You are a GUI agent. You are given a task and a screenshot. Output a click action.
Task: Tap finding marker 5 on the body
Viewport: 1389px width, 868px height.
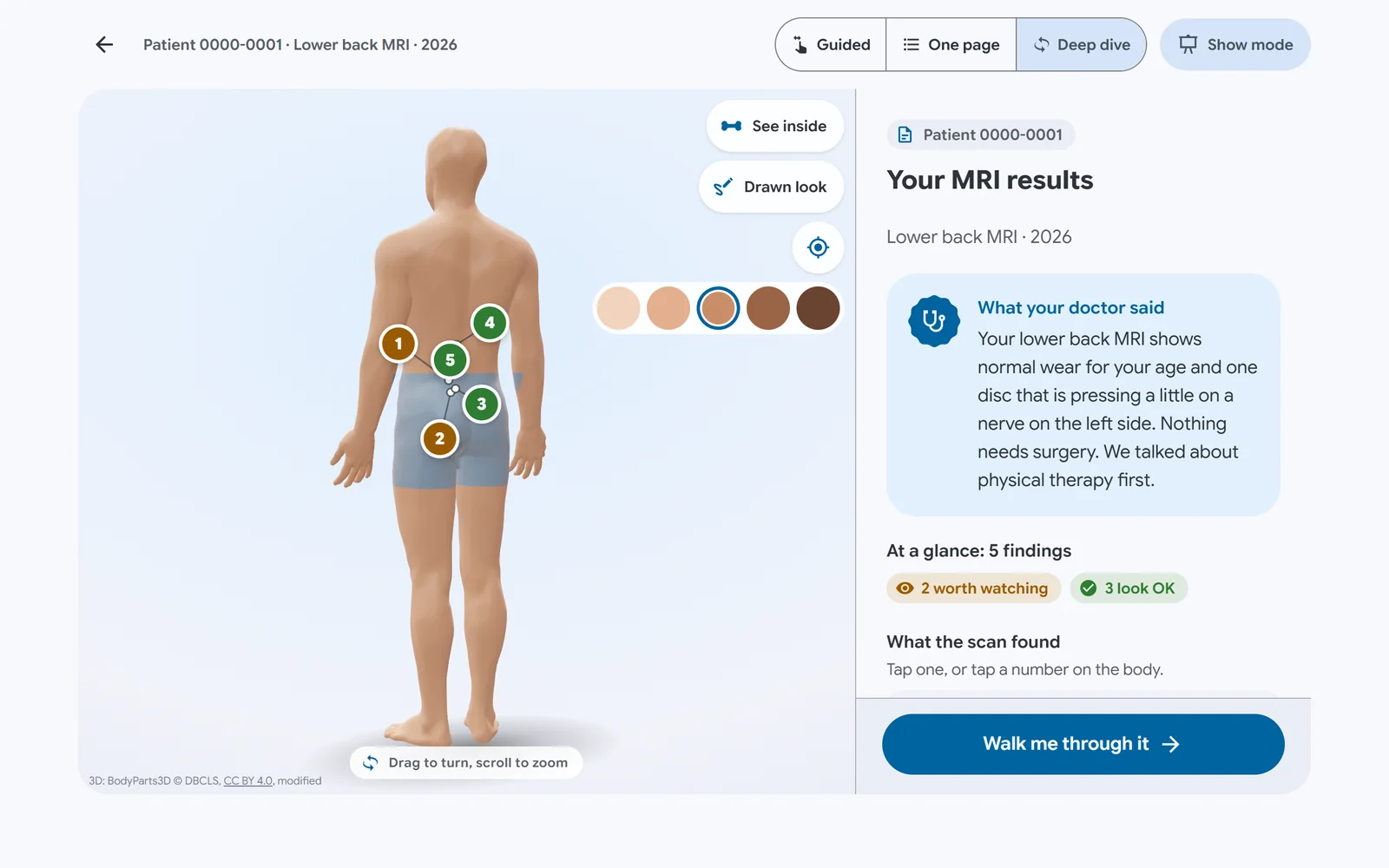(x=450, y=359)
